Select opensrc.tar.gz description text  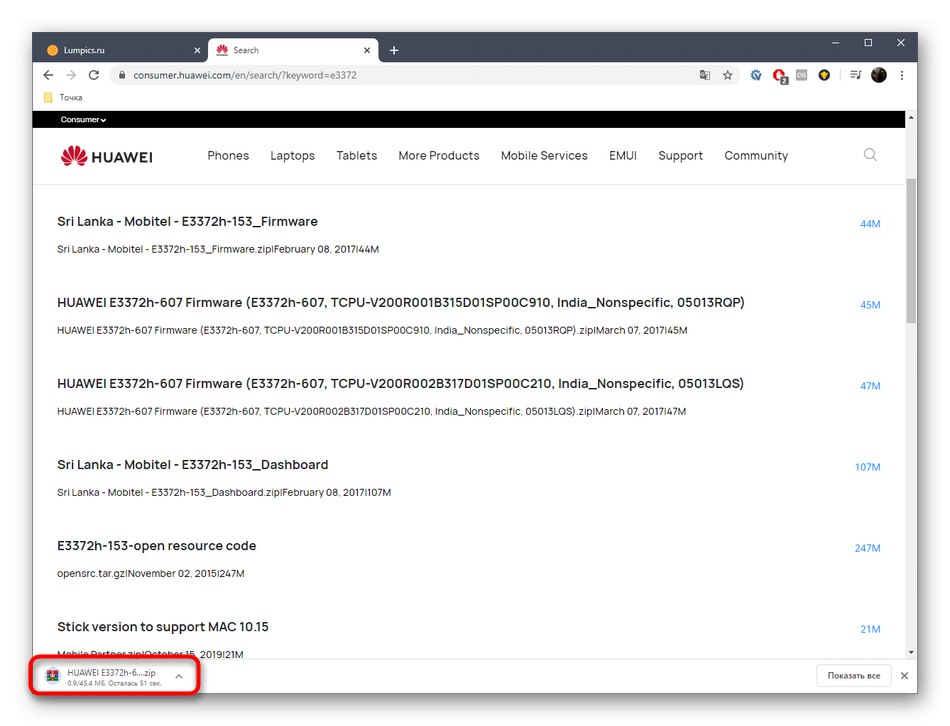point(150,573)
